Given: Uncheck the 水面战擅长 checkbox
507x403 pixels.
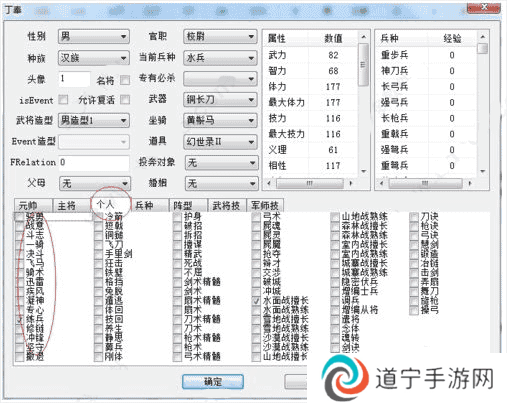Looking at the screenshot, I should tap(256, 301).
